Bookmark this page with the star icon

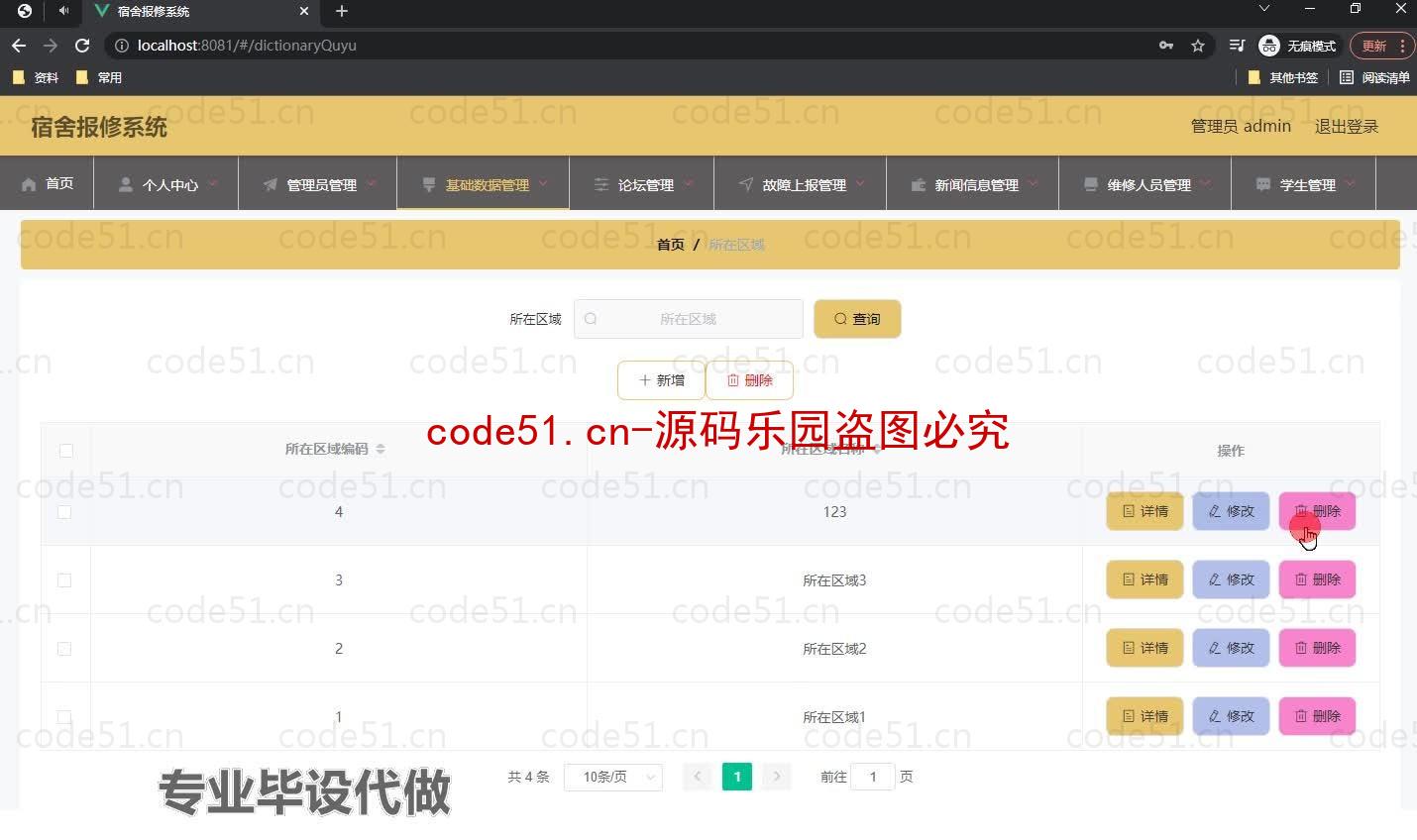tap(1197, 46)
